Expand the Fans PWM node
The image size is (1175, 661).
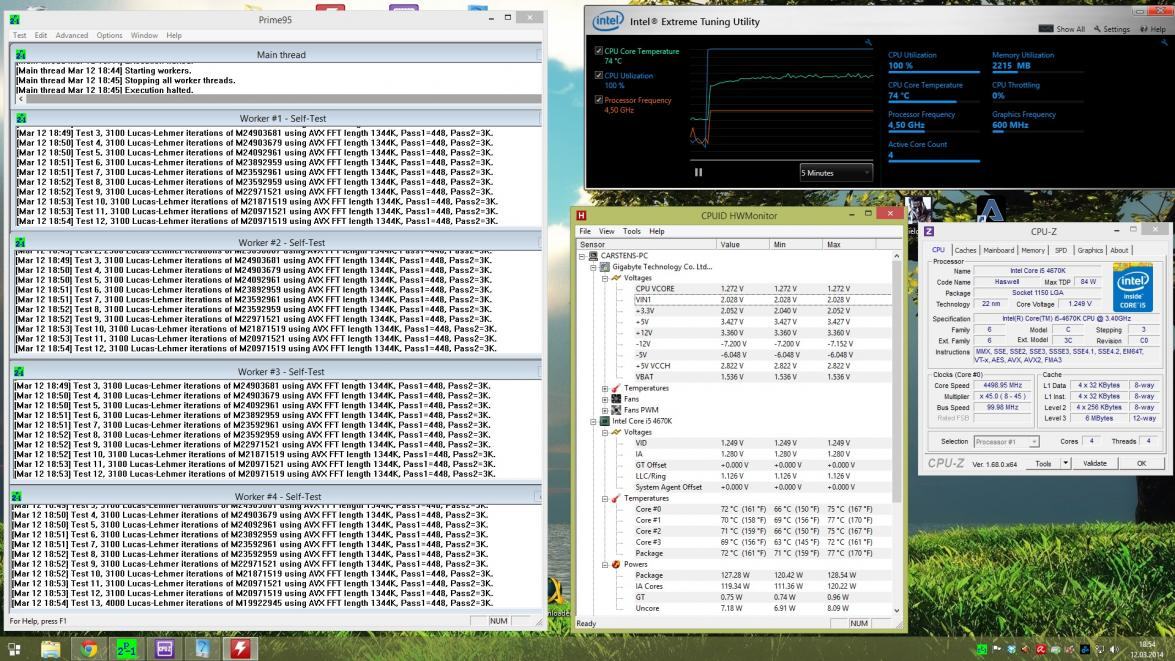[605, 410]
